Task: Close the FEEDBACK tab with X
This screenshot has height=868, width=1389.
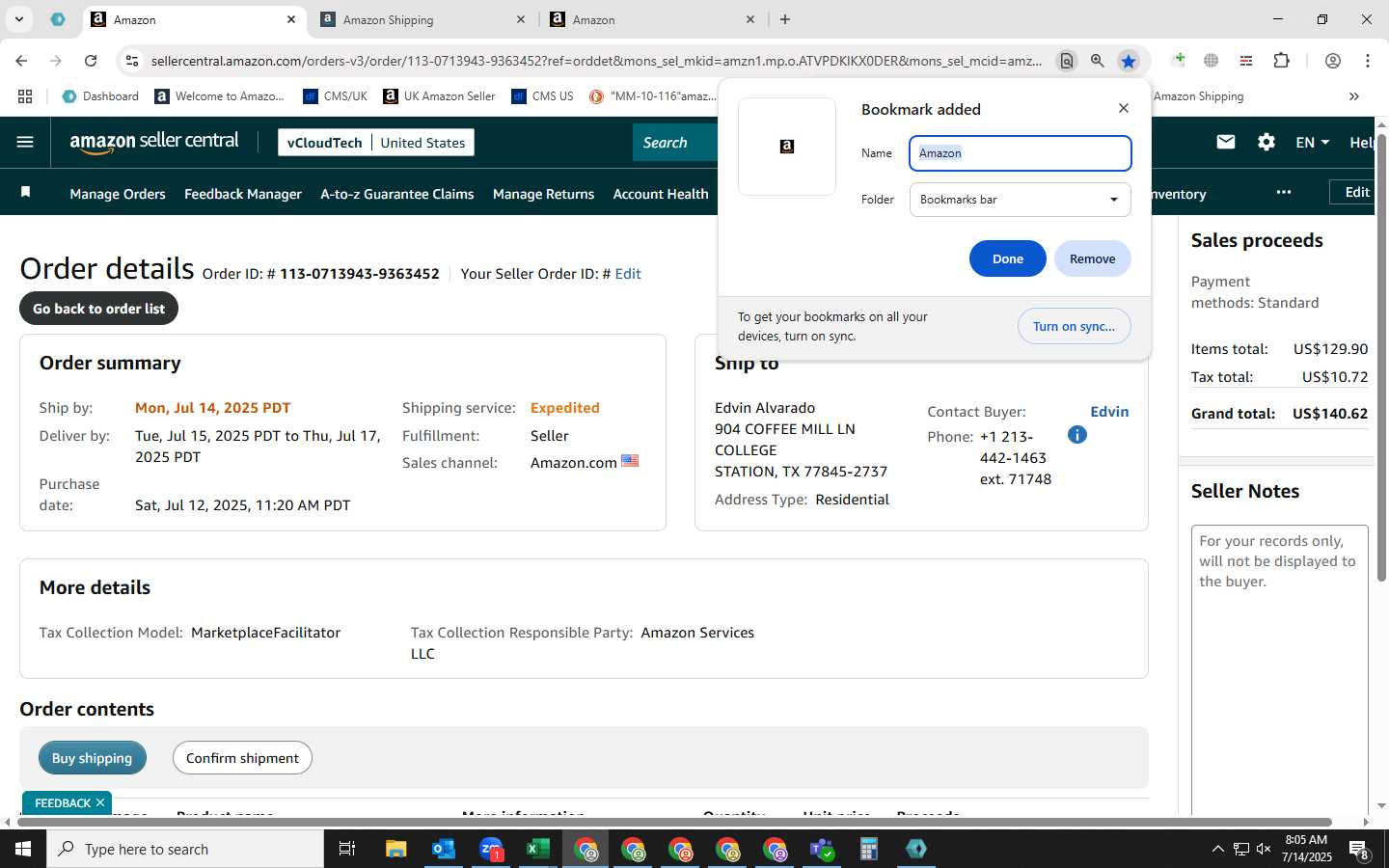Action: pyautogui.click(x=100, y=802)
